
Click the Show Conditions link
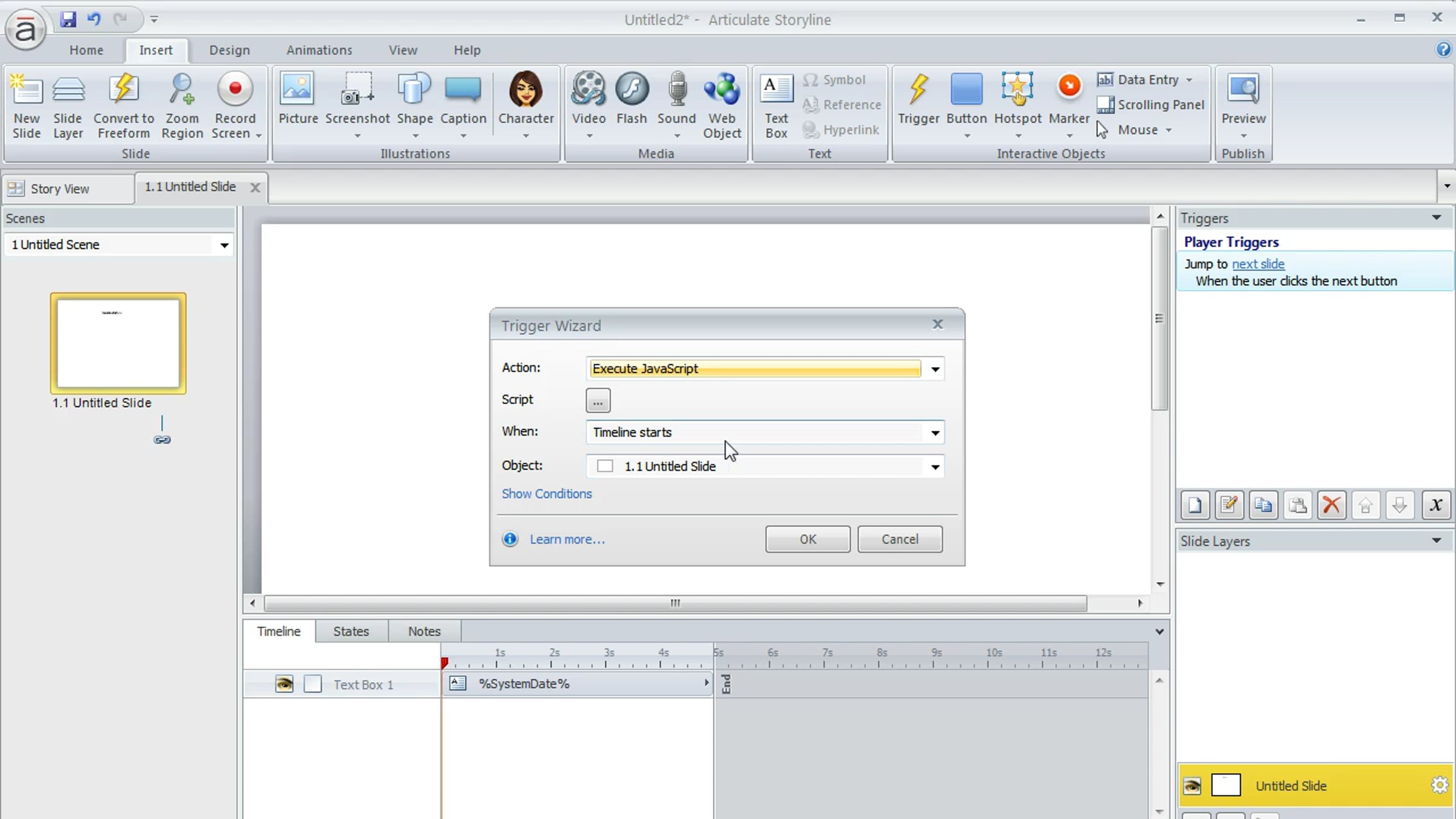(546, 494)
